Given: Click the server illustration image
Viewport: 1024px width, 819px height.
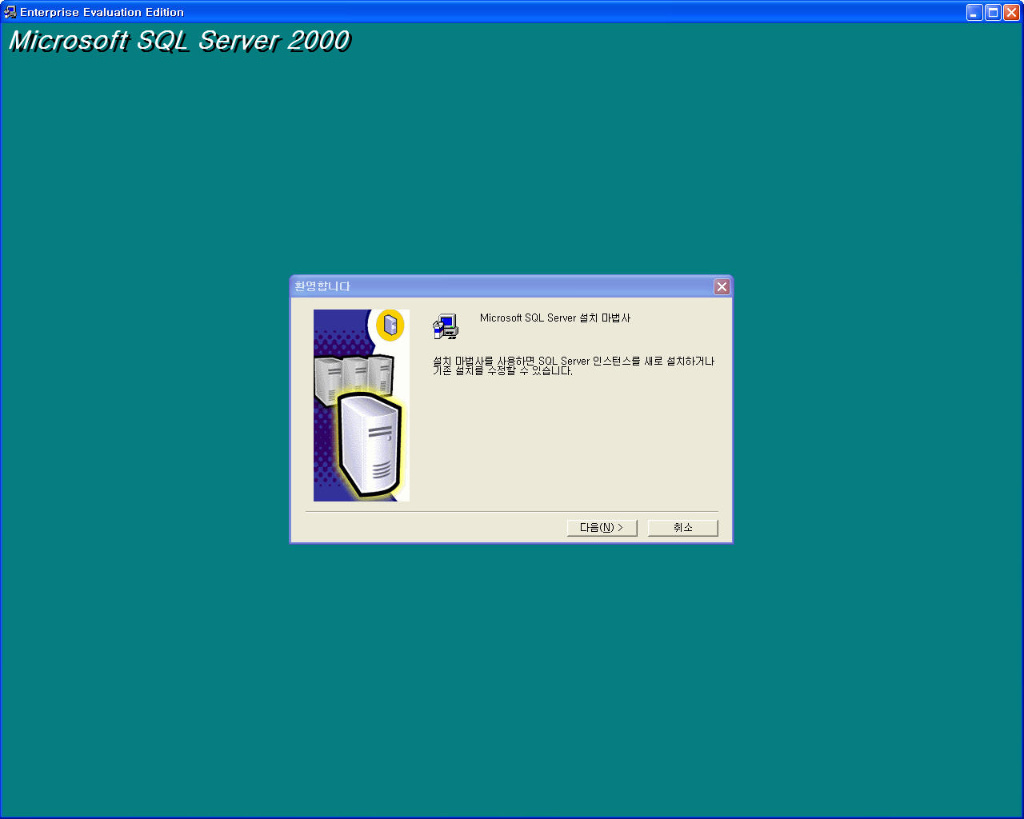Looking at the screenshot, I should coord(361,406).
